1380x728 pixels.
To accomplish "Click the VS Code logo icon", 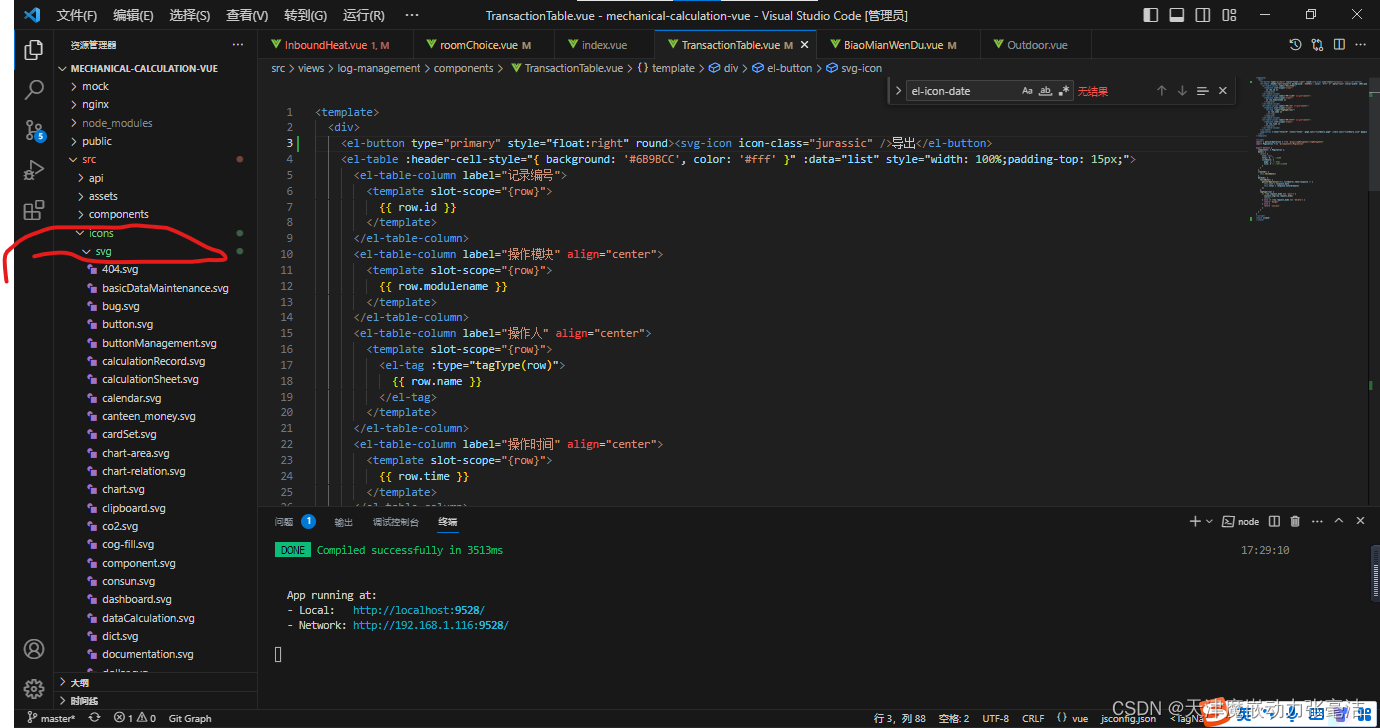I will pyautogui.click(x=31, y=15).
